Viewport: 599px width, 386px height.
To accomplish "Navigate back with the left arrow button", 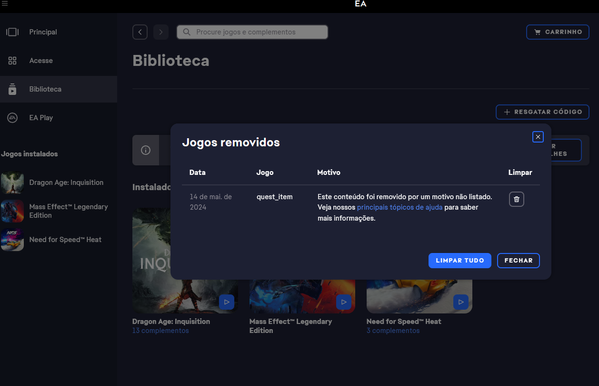I will (x=140, y=32).
